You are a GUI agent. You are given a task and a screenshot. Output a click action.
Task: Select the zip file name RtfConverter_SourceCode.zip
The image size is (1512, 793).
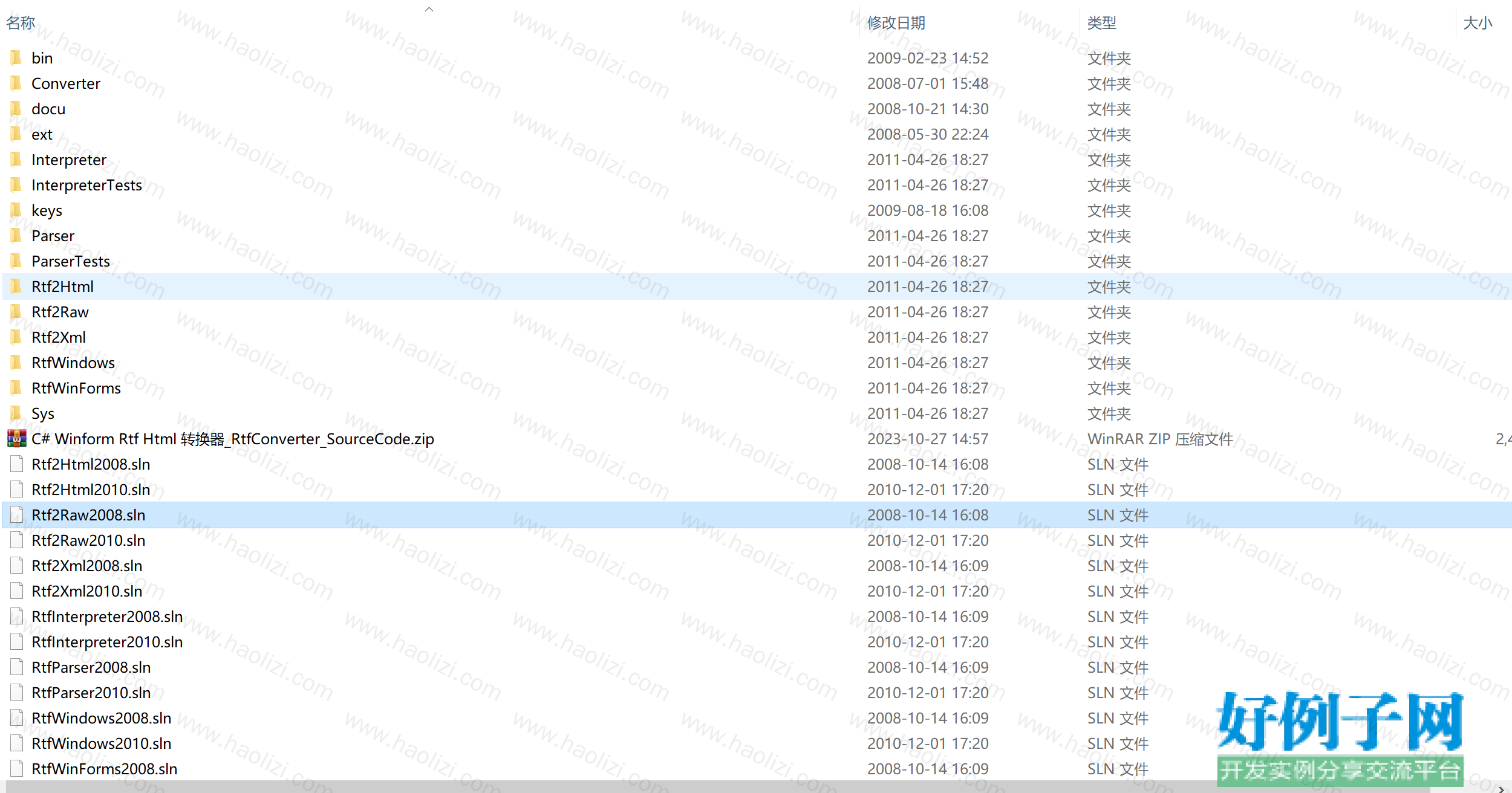[x=233, y=439]
